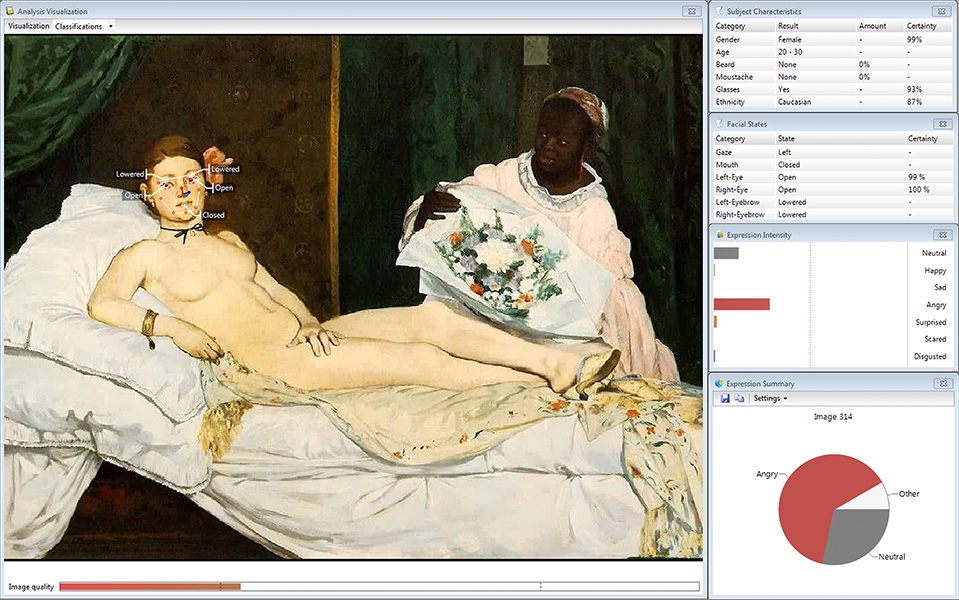Switch to the Visualization tab

29,26
